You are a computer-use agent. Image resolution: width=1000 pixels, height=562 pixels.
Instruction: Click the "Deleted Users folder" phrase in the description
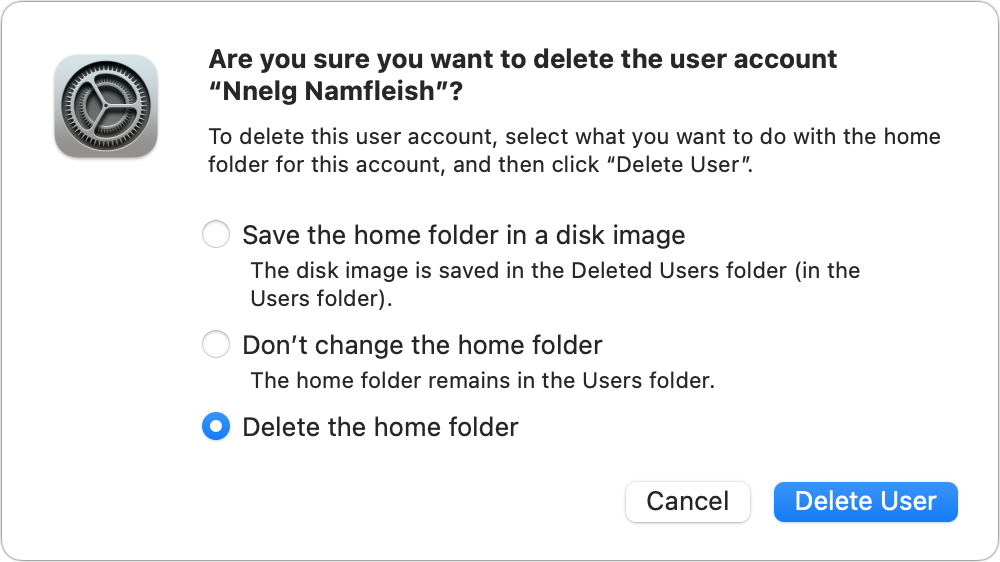coord(679,270)
